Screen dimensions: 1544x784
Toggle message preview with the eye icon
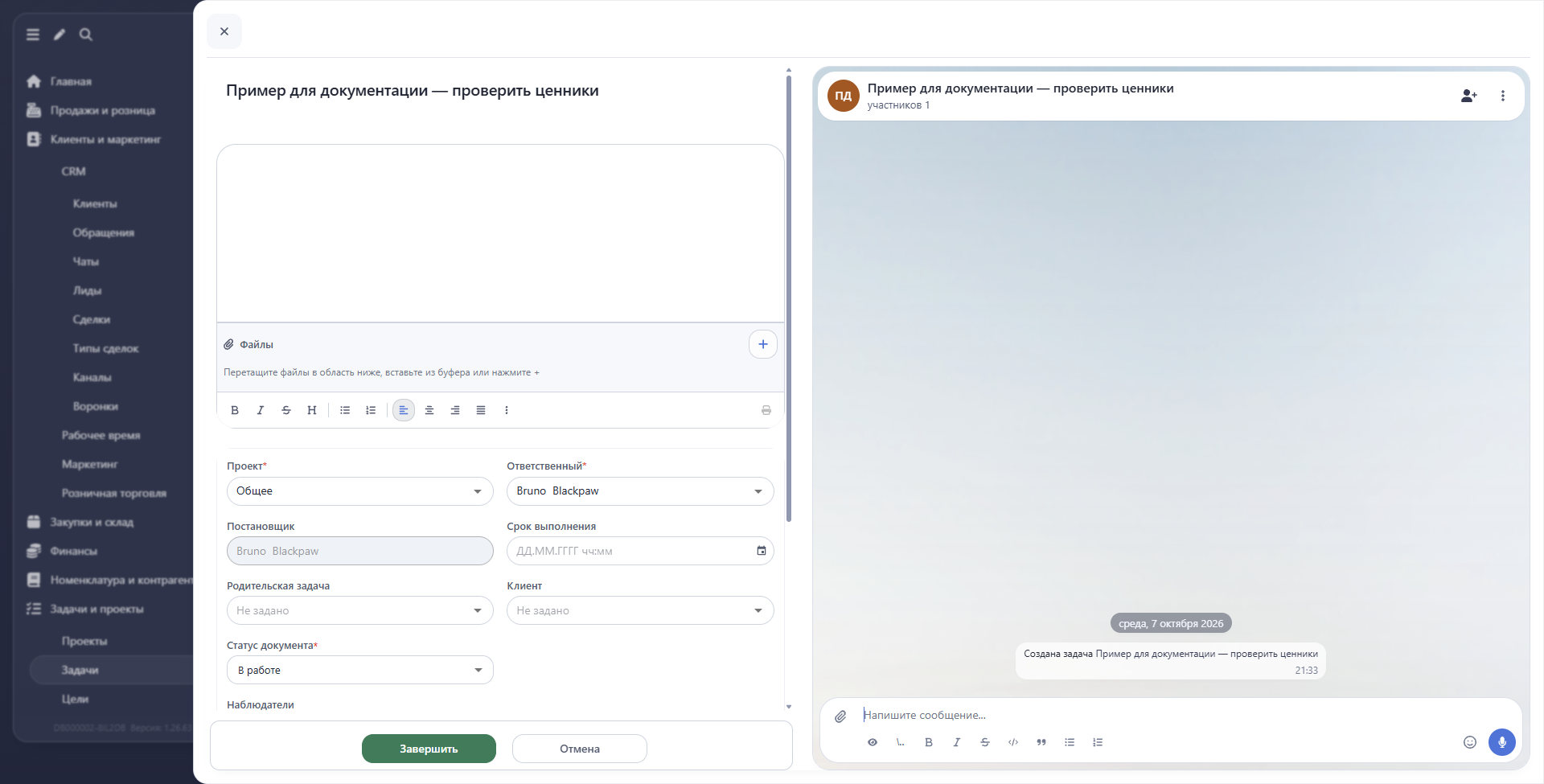click(873, 742)
